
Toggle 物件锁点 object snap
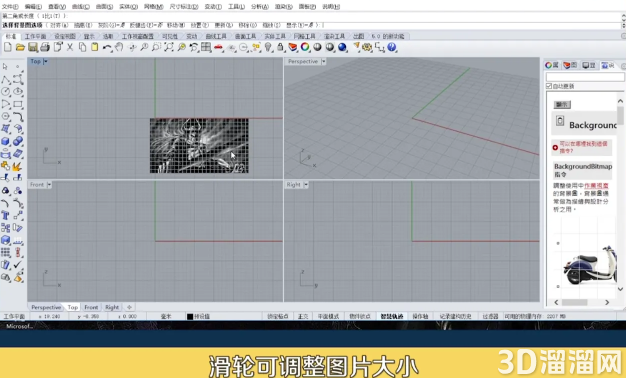[x=360, y=316]
